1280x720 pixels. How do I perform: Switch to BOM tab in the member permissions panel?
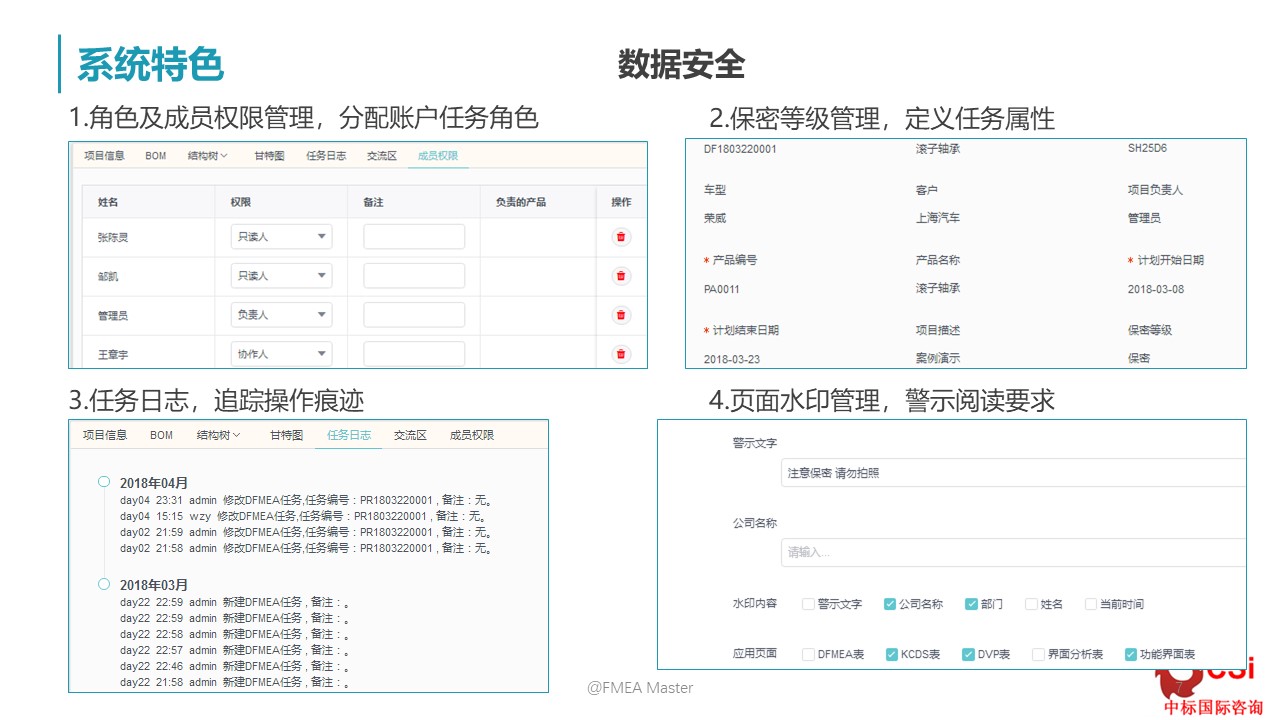pyautogui.click(x=156, y=156)
